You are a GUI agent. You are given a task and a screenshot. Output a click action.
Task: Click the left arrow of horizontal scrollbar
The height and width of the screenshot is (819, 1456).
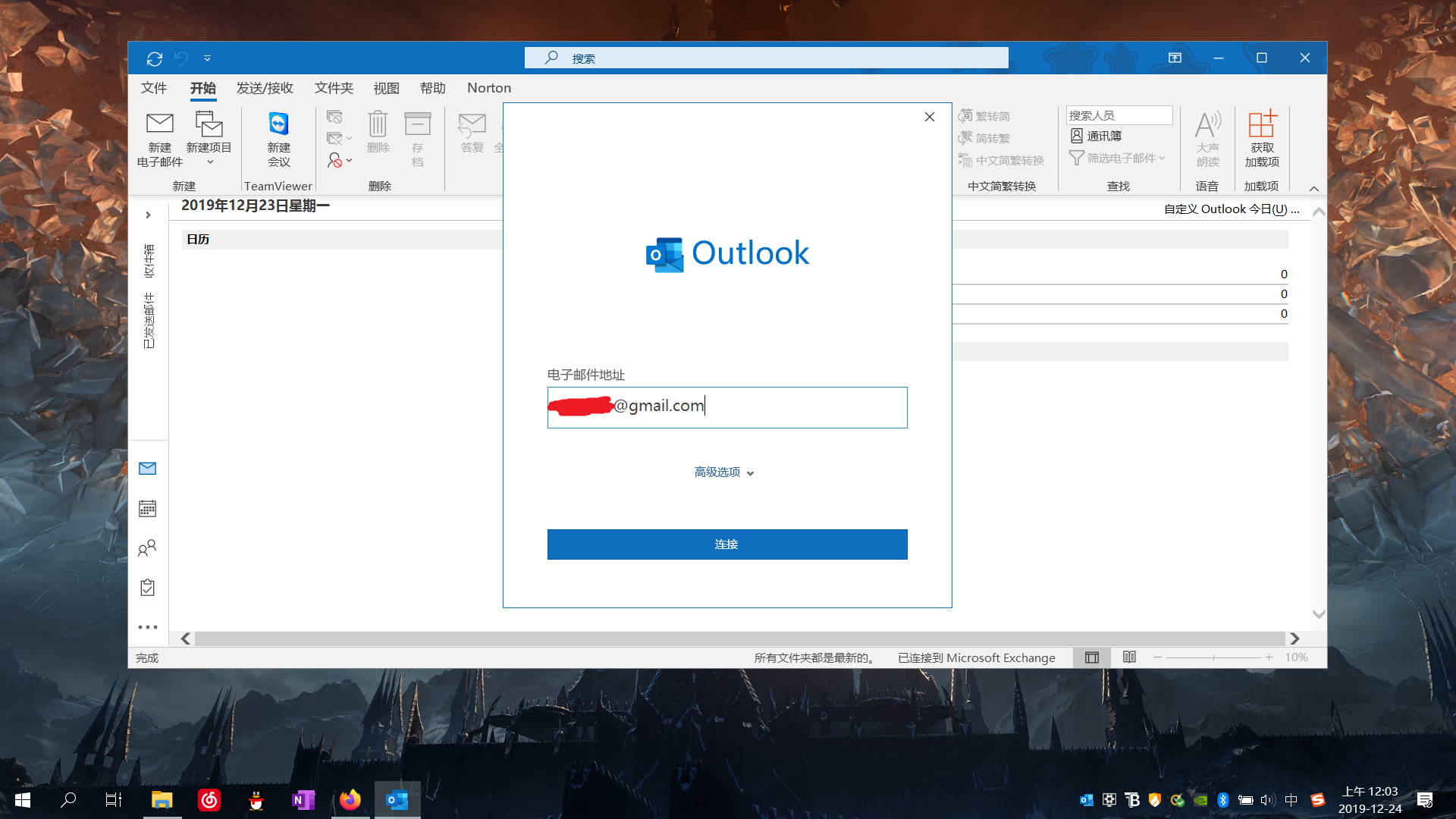186,639
